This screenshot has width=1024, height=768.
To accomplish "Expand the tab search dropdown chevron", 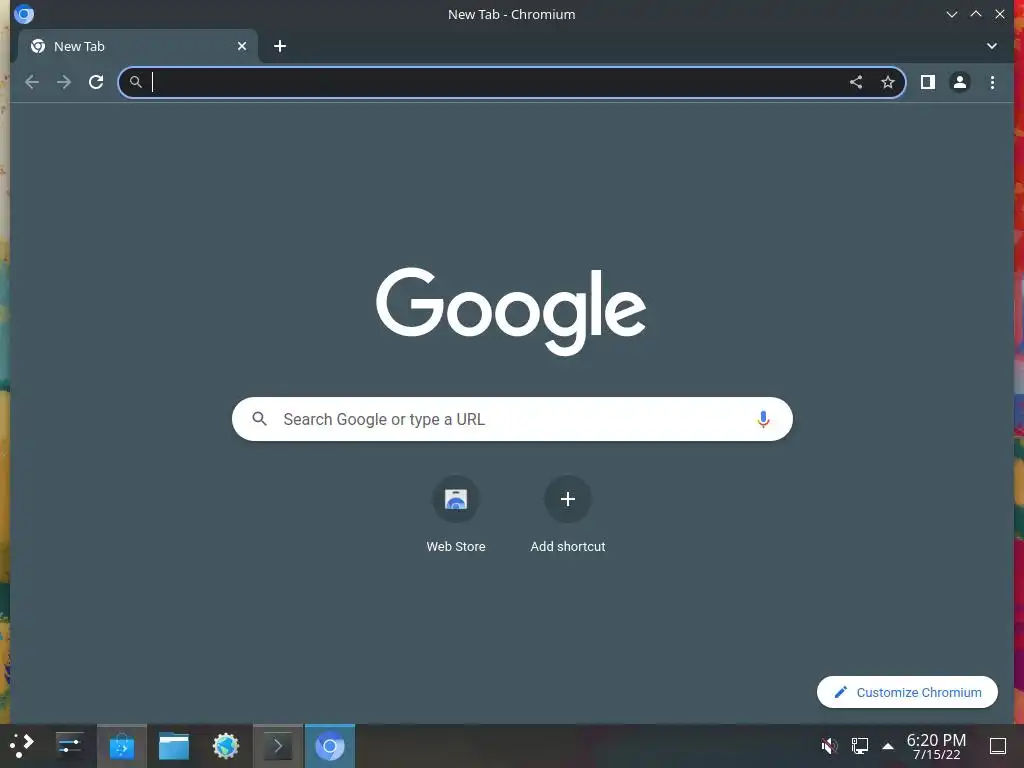I will (x=991, y=46).
